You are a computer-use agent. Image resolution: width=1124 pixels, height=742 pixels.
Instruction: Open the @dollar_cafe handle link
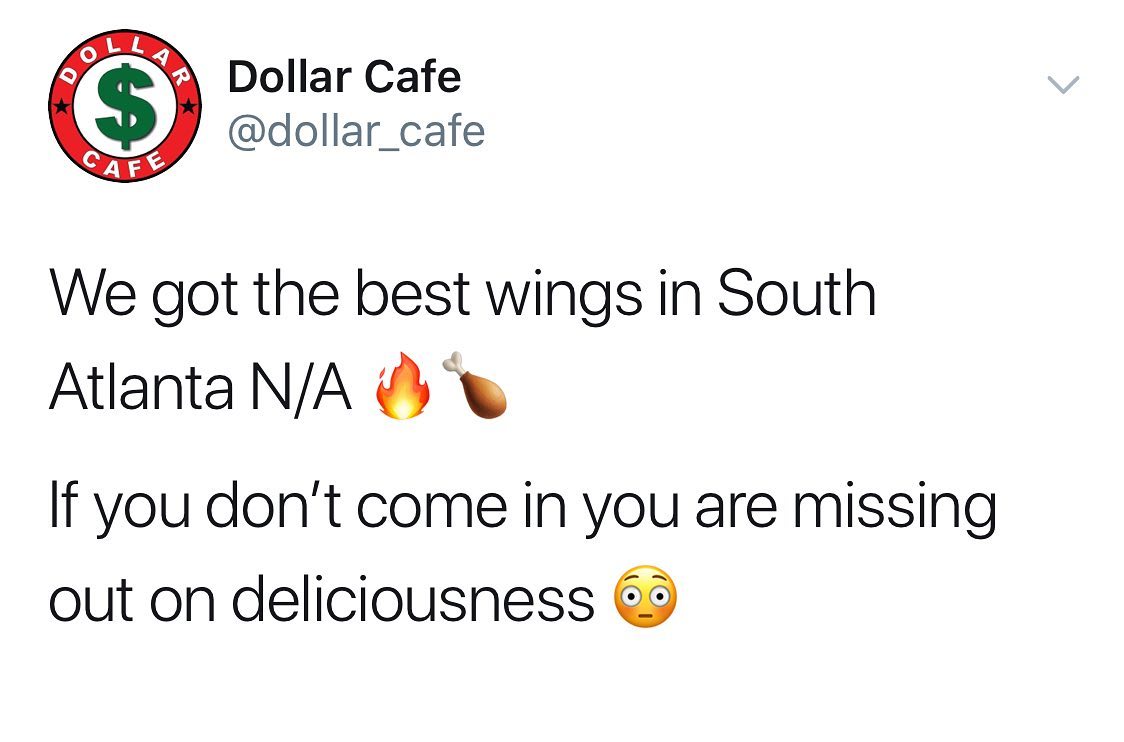click(356, 131)
